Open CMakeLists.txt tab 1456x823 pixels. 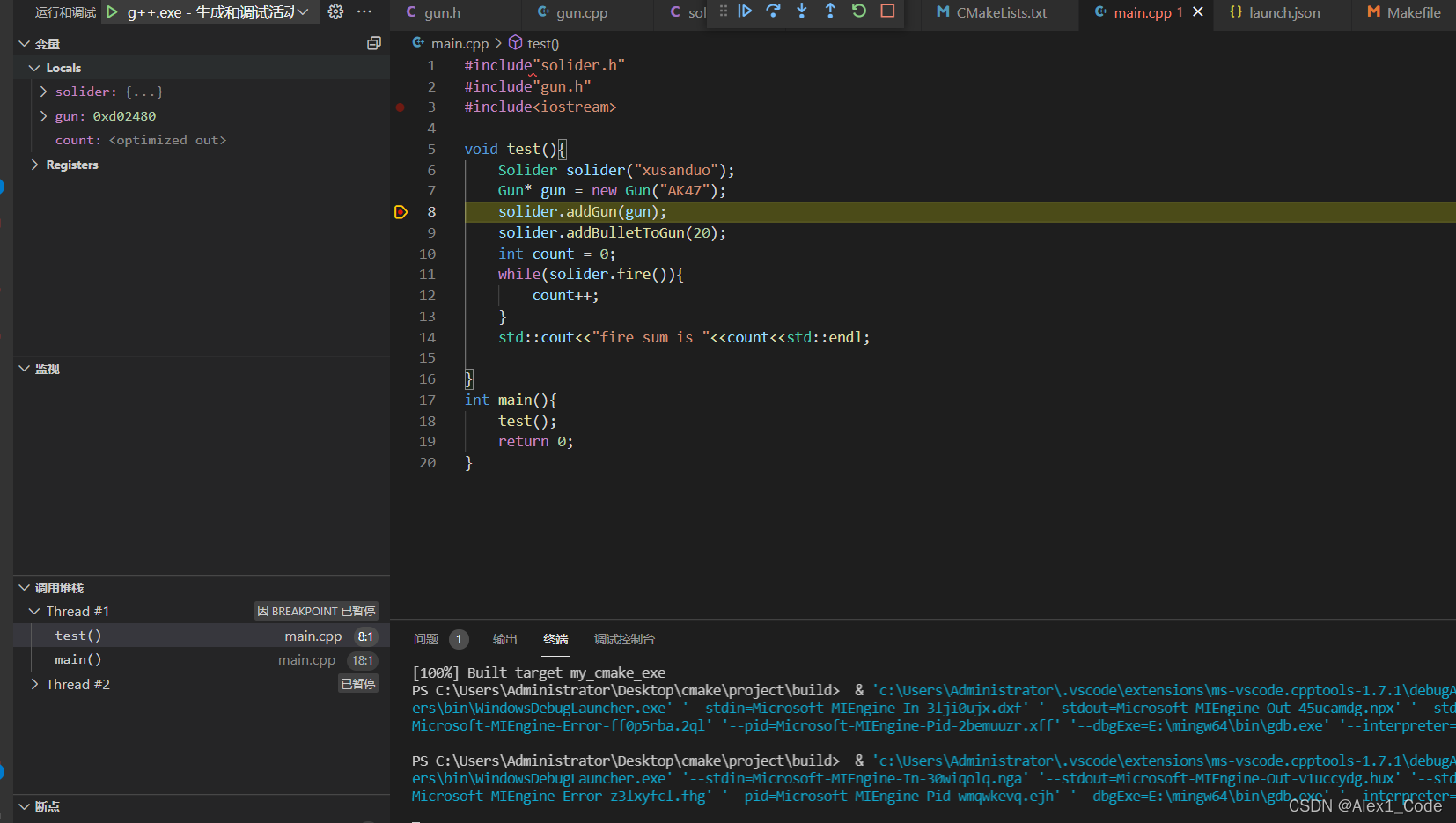click(x=1001, y=13)
